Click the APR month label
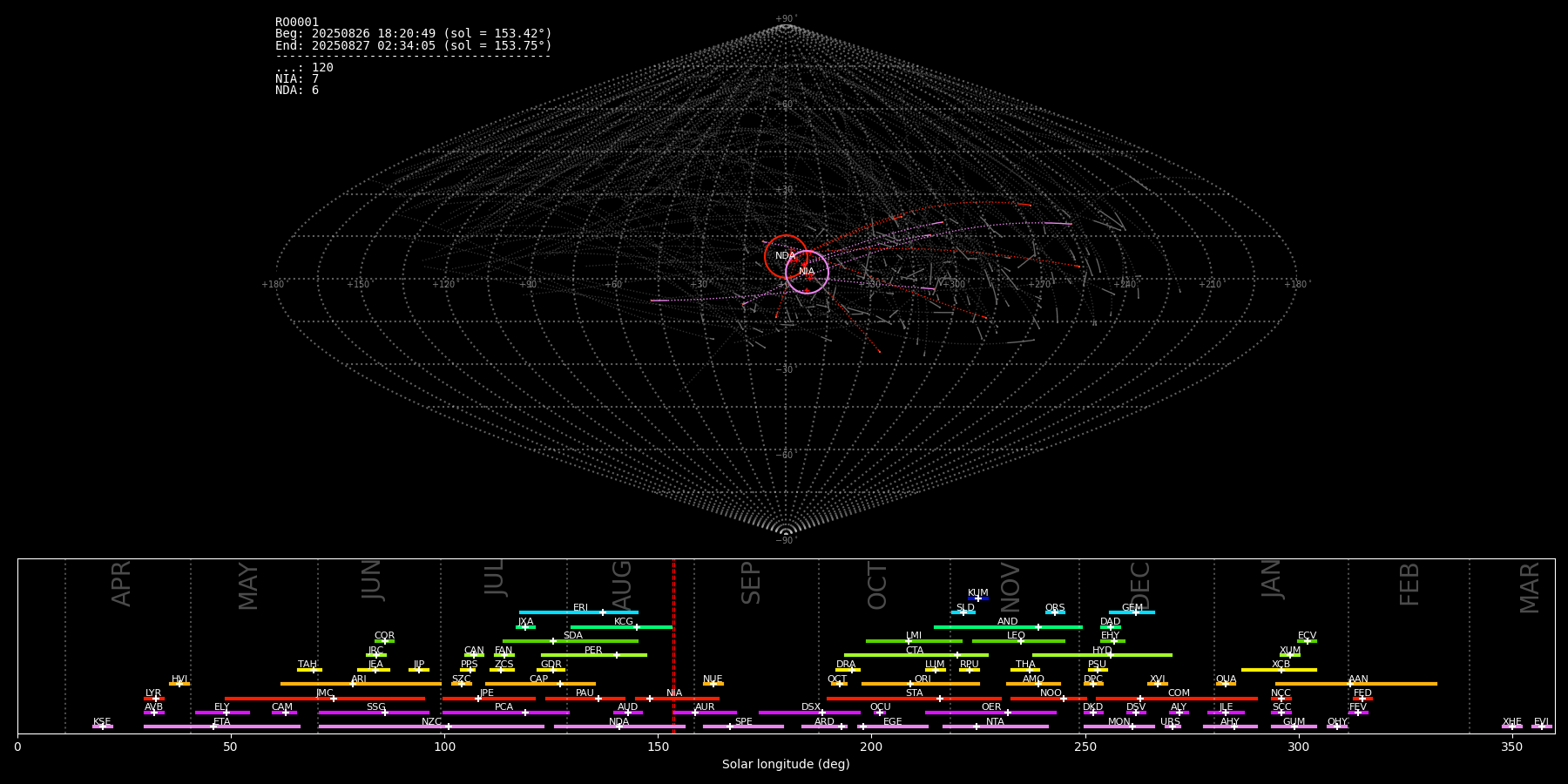1568x784 pixels. coord(122,584)
